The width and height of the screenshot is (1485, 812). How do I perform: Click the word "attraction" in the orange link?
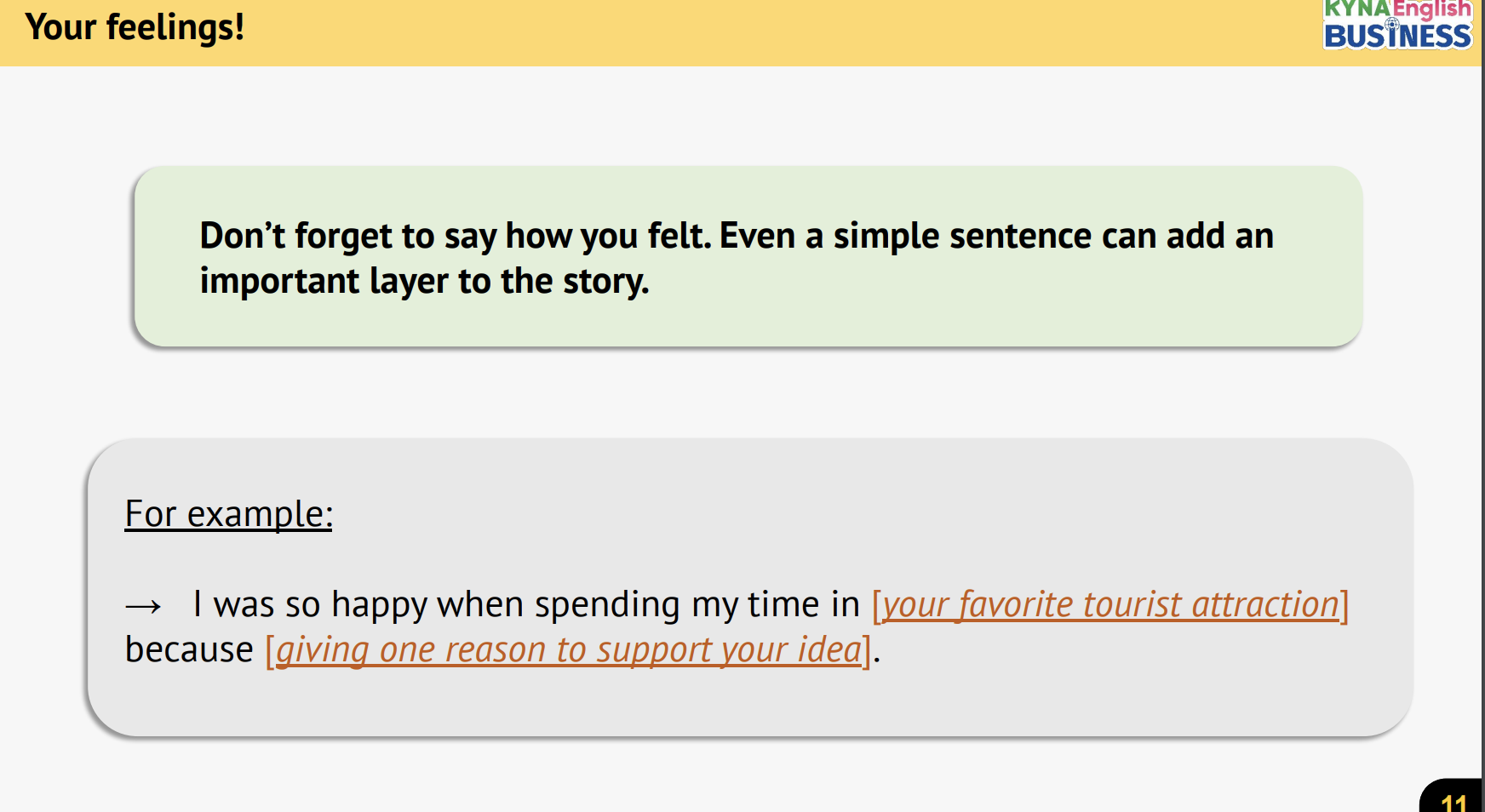point(1265,605)
